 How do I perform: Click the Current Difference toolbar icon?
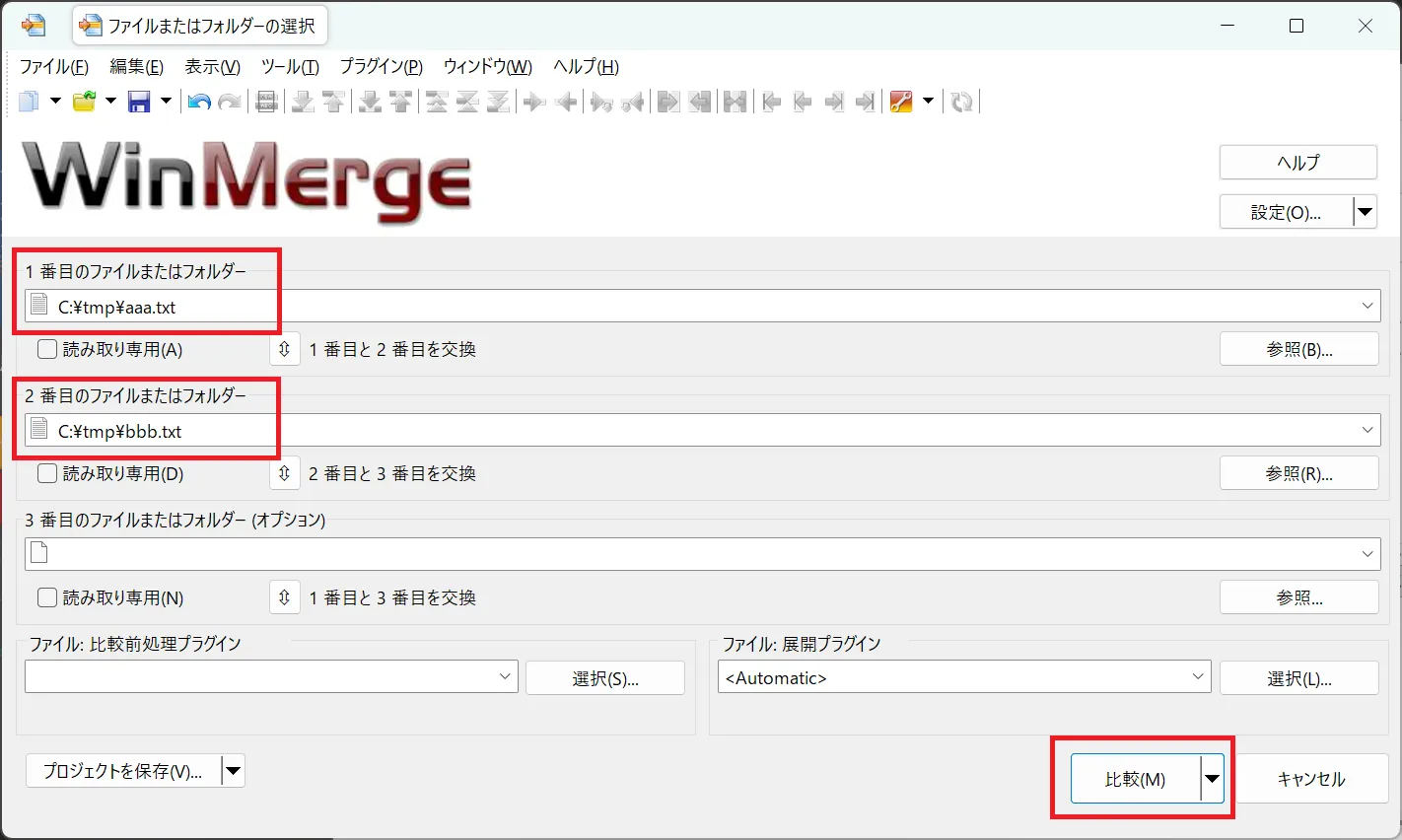(x=467, y=102)
